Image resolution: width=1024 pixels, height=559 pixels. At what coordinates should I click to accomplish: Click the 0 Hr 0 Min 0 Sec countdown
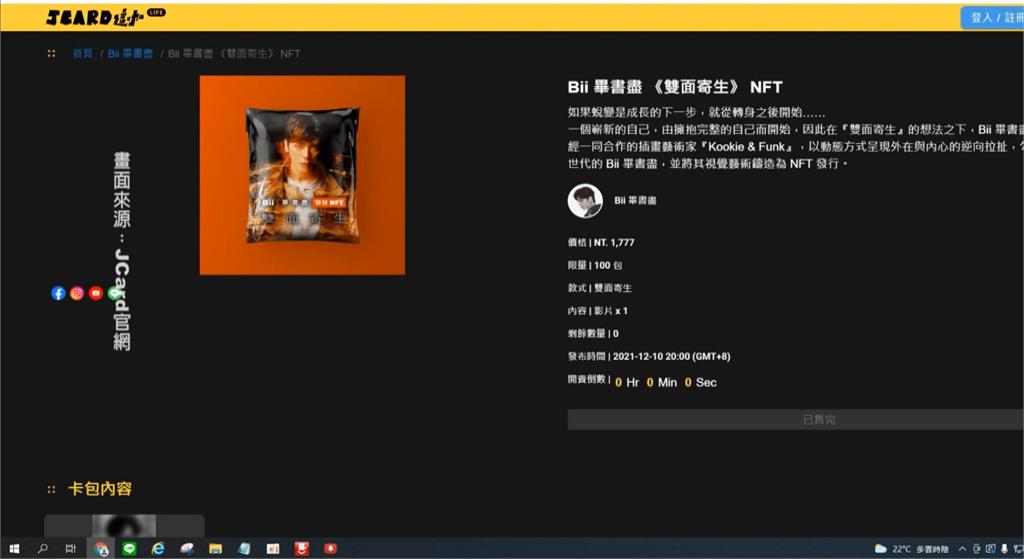[x=665, y=383]
